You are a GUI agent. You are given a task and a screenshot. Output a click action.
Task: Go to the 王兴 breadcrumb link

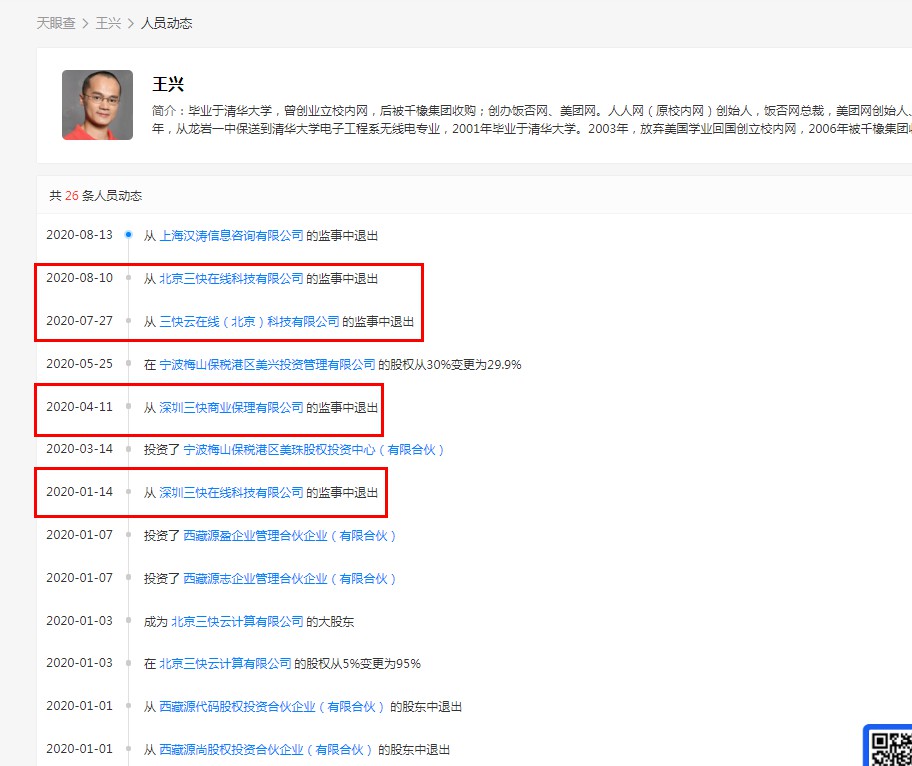pos(108,23)
